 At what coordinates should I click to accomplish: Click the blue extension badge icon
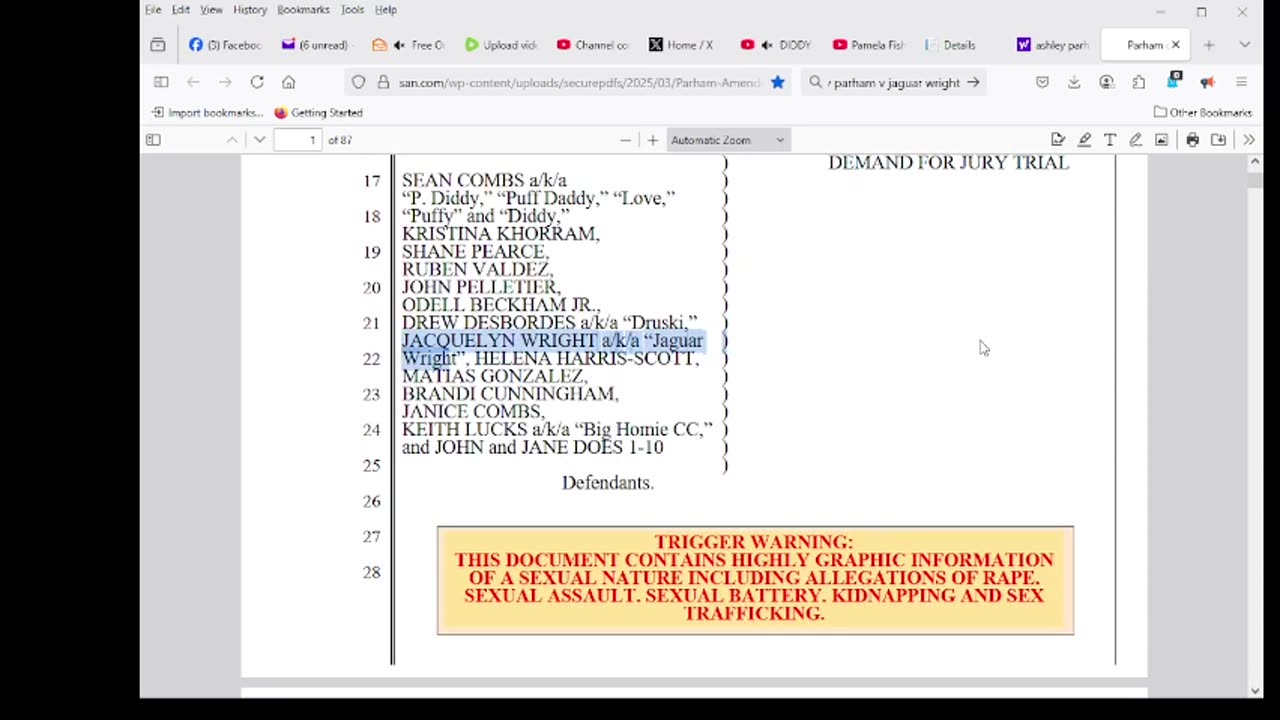point(1174,81)
